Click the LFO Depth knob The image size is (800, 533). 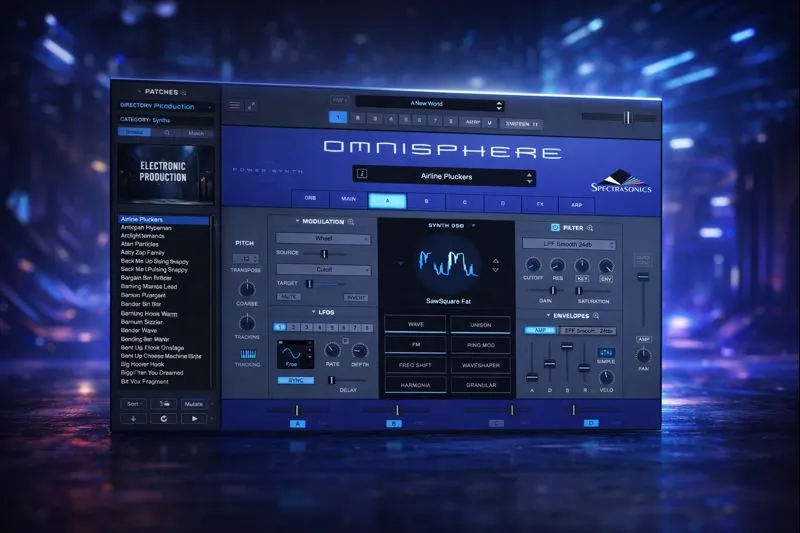360,351
